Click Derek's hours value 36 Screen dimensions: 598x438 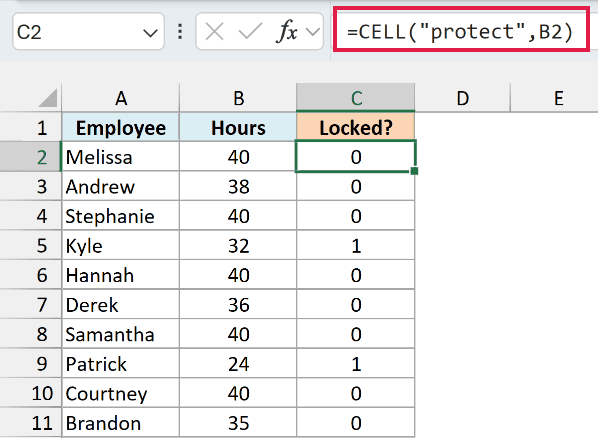coord(238,304)
